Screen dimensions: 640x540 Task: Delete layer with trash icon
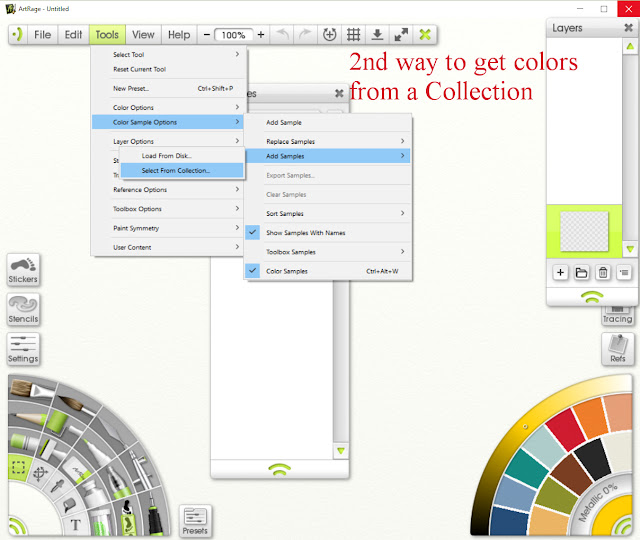pyautogui.click(x=603, y=272)
